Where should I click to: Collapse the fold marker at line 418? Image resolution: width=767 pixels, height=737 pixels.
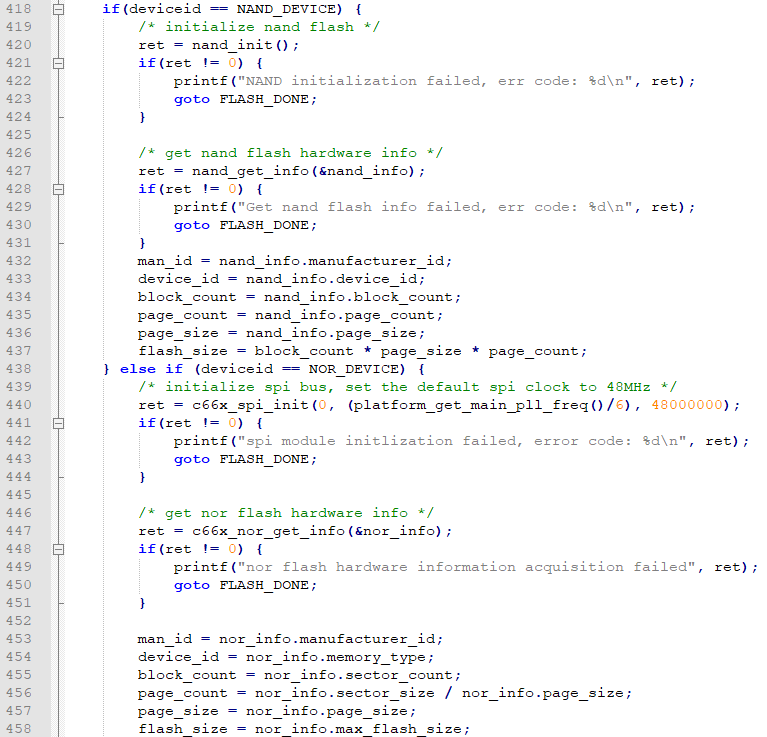point(58,9)
